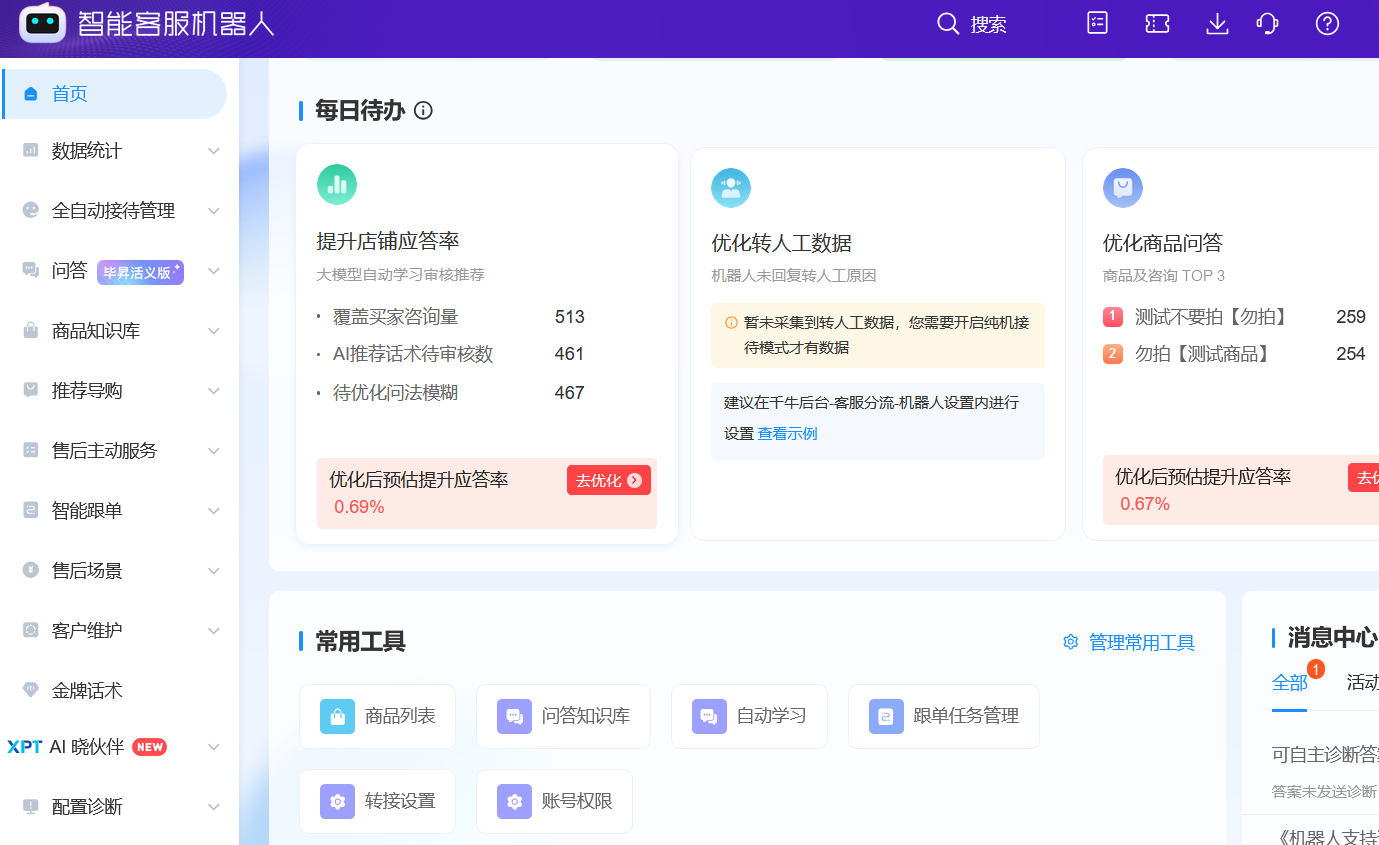
Task: Open the help question mark icon
Action: [x=1327, y=24]
